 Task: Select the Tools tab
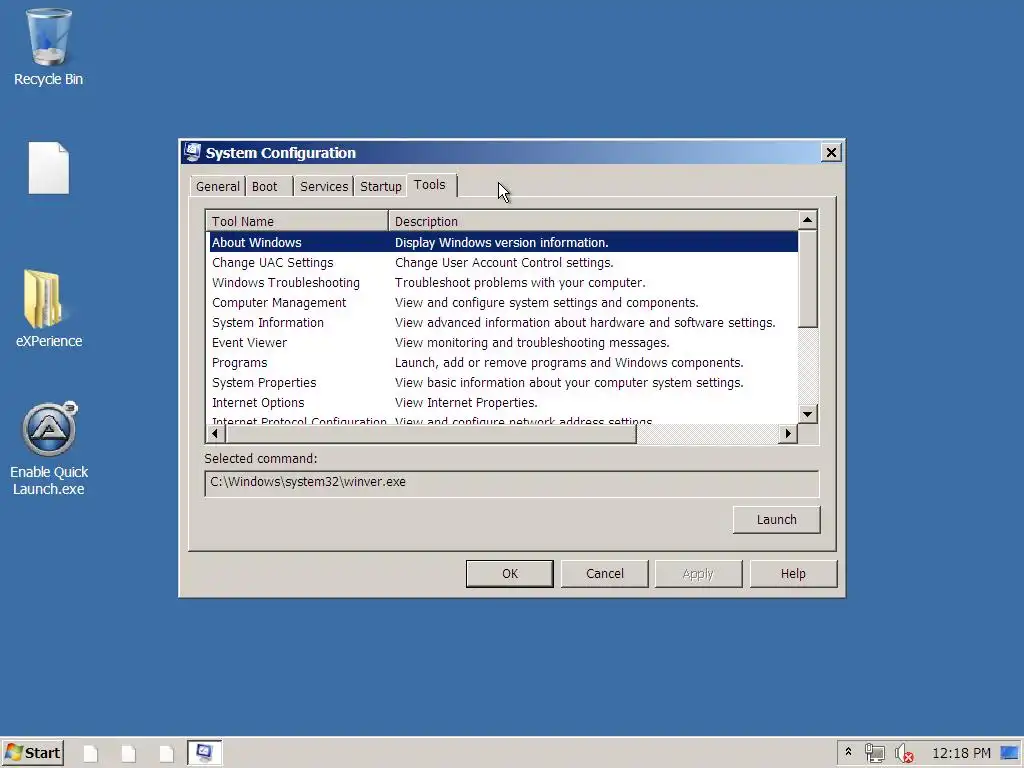[x=430, y=185]
